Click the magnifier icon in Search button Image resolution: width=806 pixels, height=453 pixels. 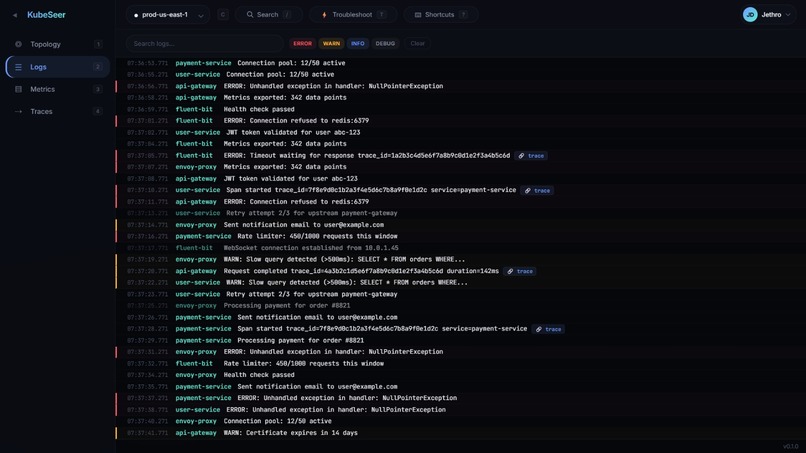click(x=250, y=15)
